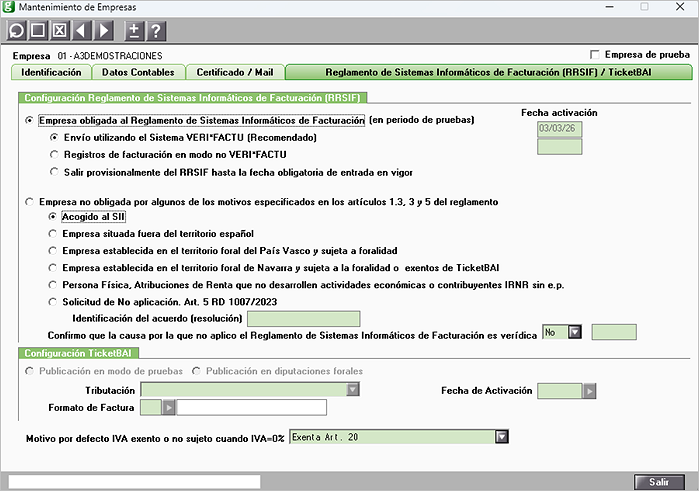Select Empresa no obligada radio button
This screenshot has width=699, height=491.
coord(29,202)
